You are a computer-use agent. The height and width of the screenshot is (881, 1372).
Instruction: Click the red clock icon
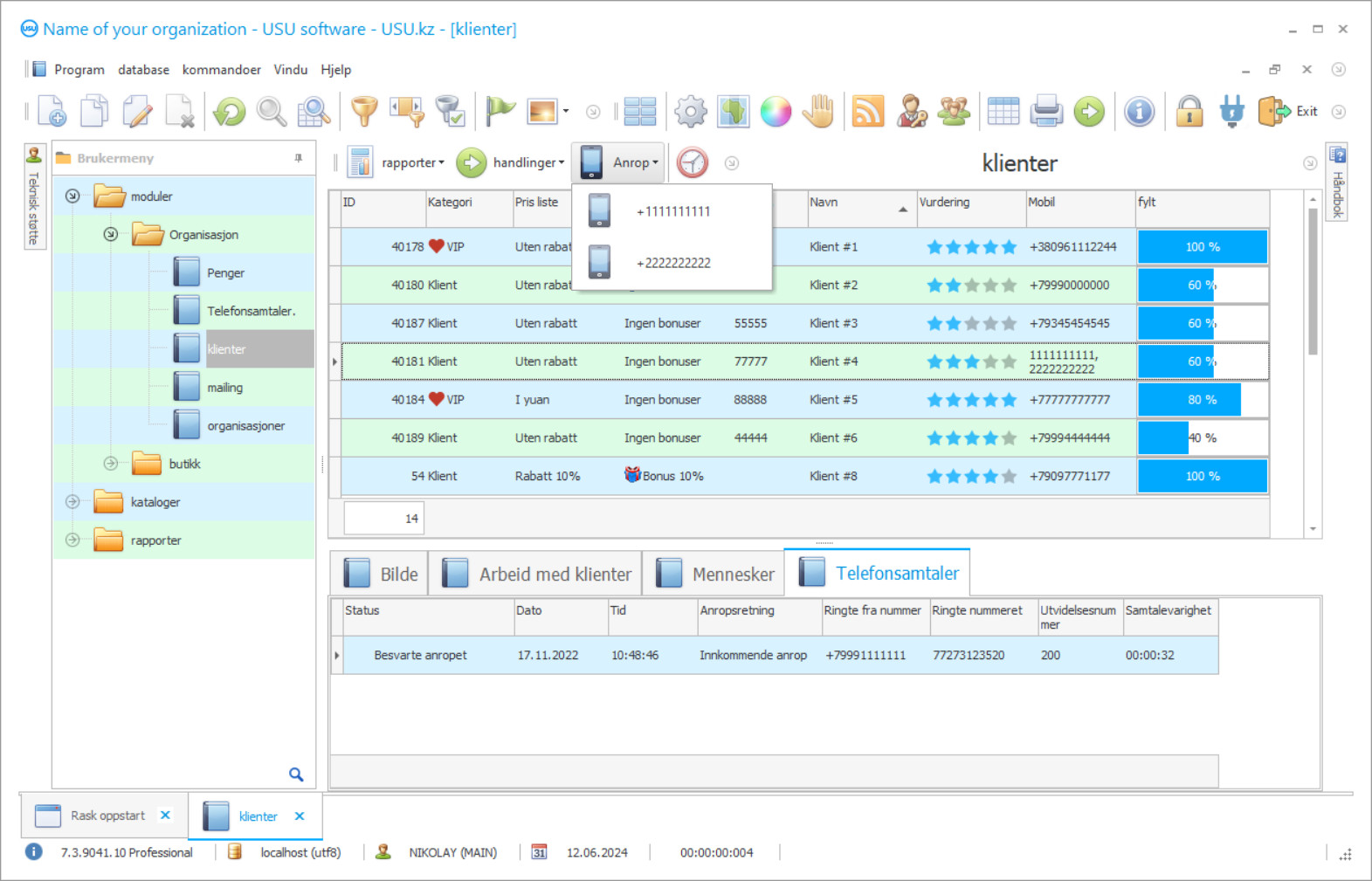point(693,162)
